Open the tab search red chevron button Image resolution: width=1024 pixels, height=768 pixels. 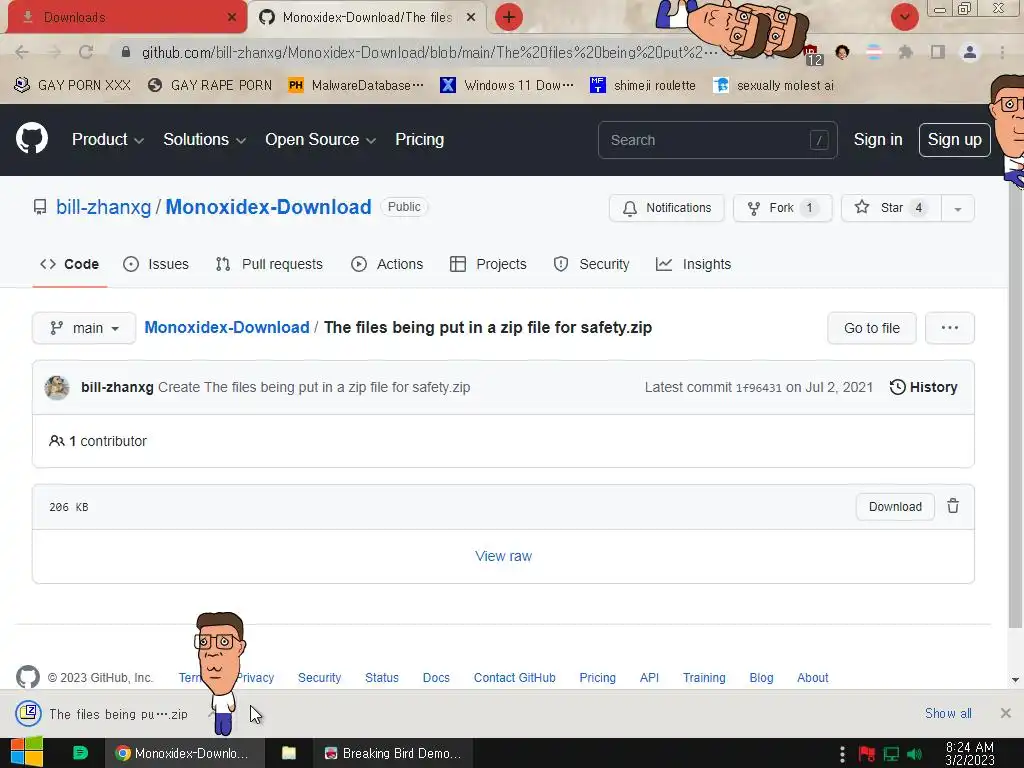pos(904,17)
